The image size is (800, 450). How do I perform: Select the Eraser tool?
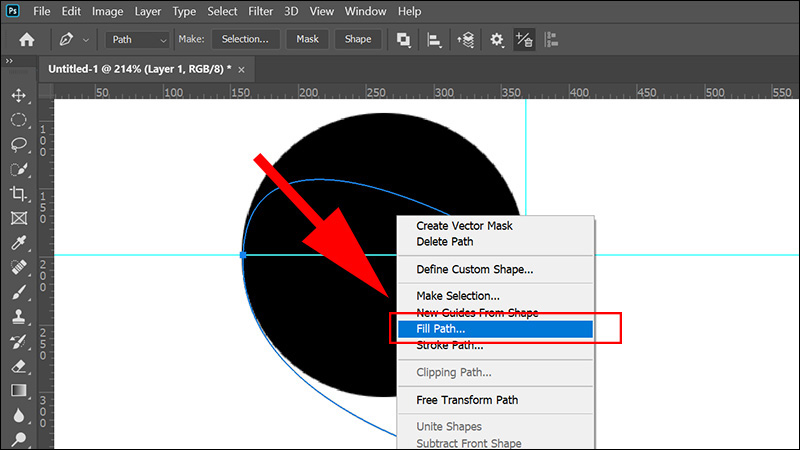tap(19, 366)
